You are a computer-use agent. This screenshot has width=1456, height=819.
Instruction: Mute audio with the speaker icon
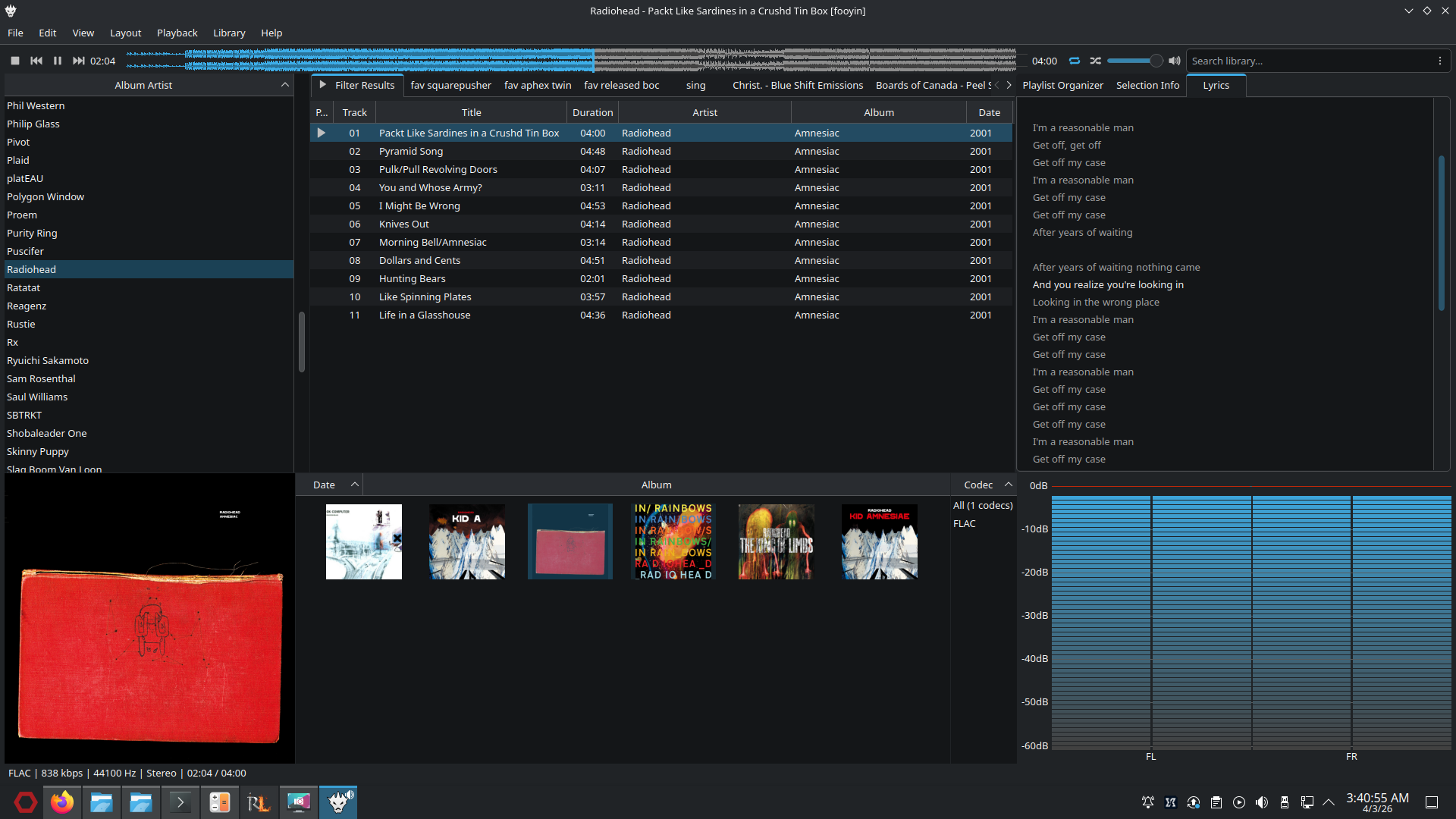point(1175,61)
